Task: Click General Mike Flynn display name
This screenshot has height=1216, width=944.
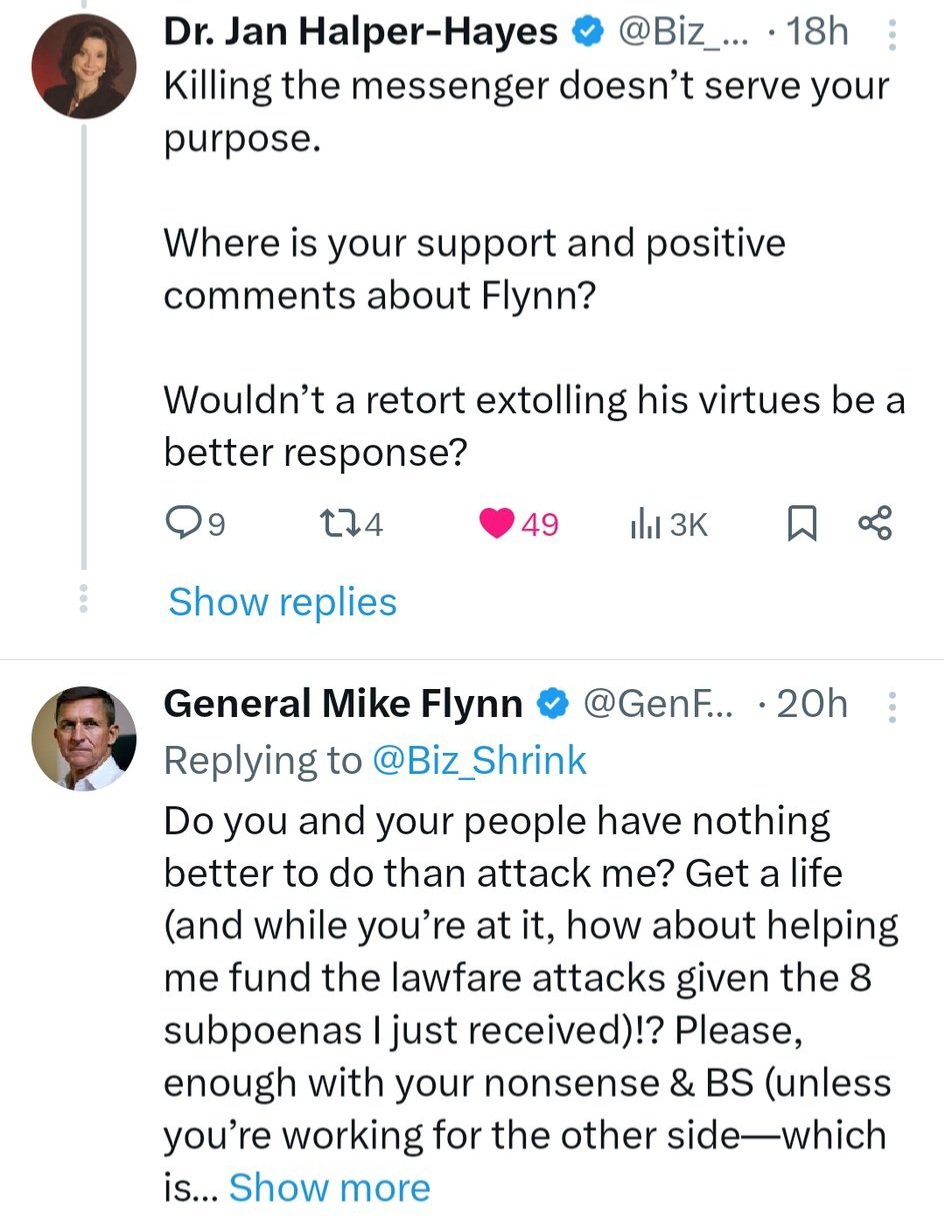Action: (342, 704)
